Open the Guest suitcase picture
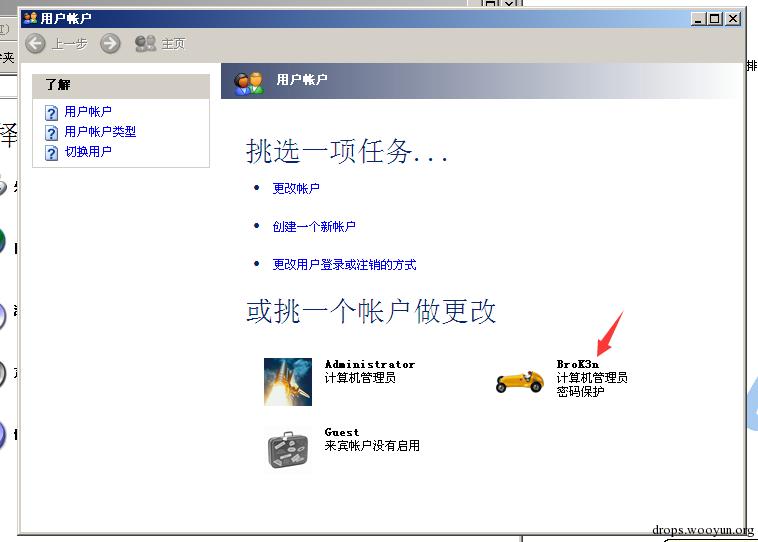 (x=288, y=450)
